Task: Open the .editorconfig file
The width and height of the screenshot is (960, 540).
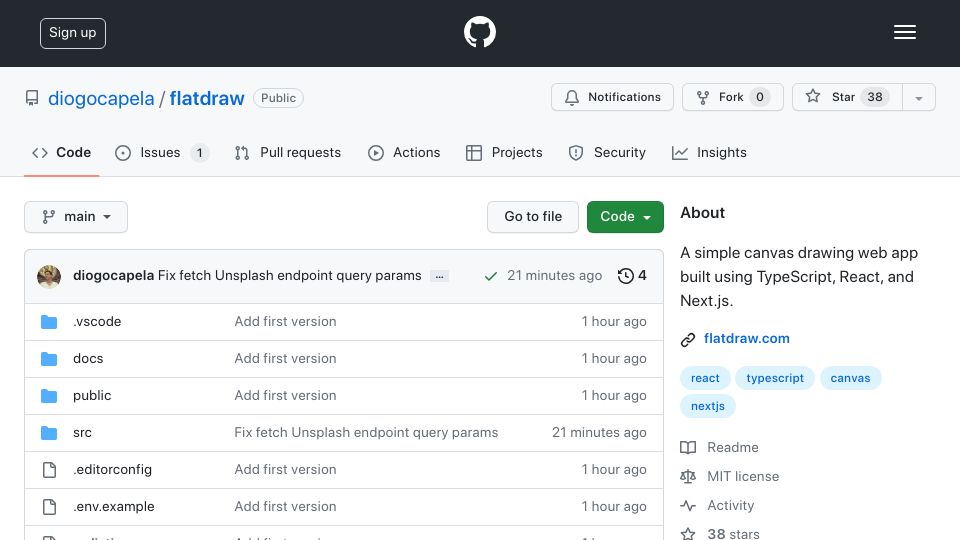Action: tap(112, 470)
